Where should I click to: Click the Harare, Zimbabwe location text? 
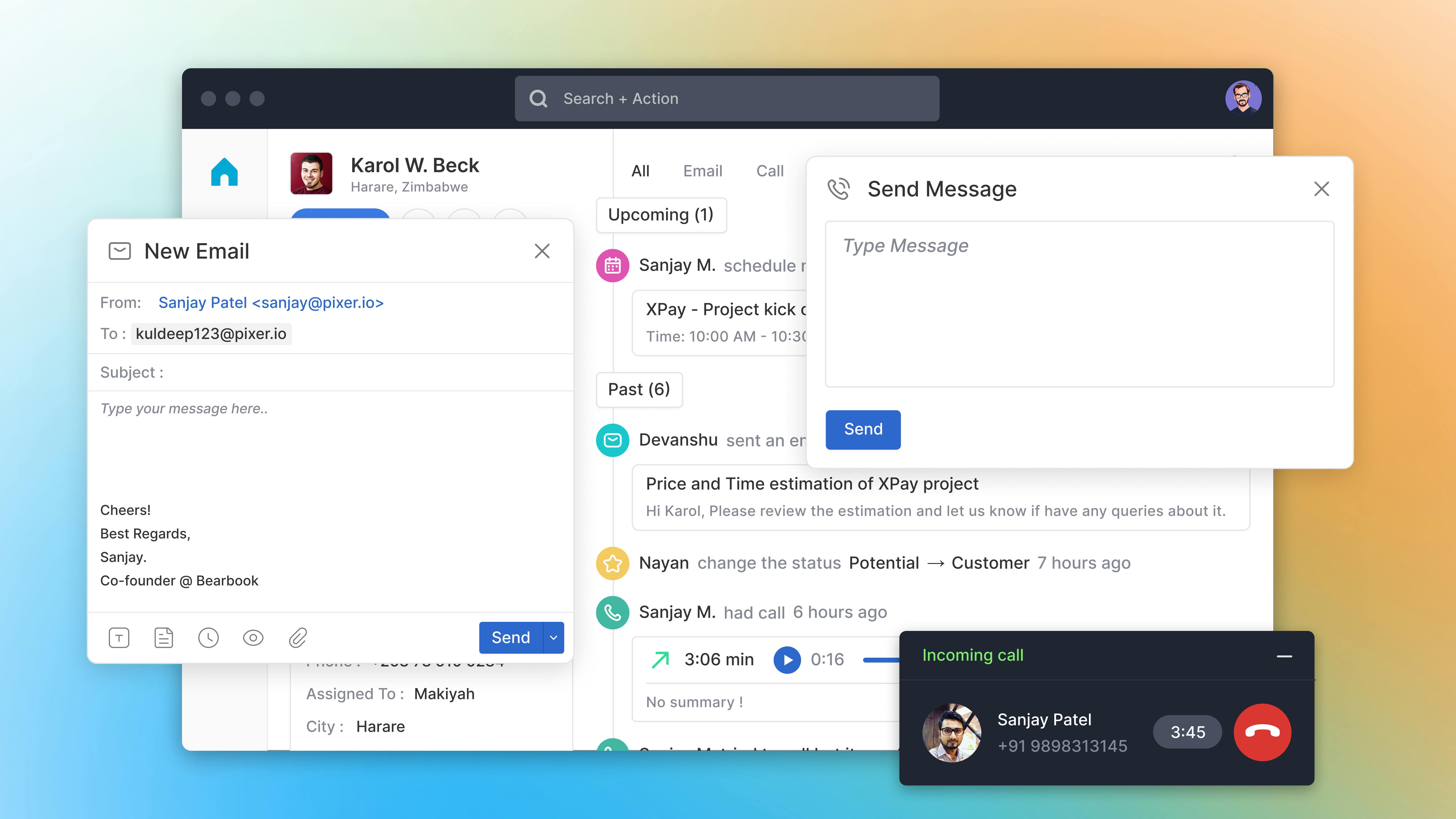(409, 187)
